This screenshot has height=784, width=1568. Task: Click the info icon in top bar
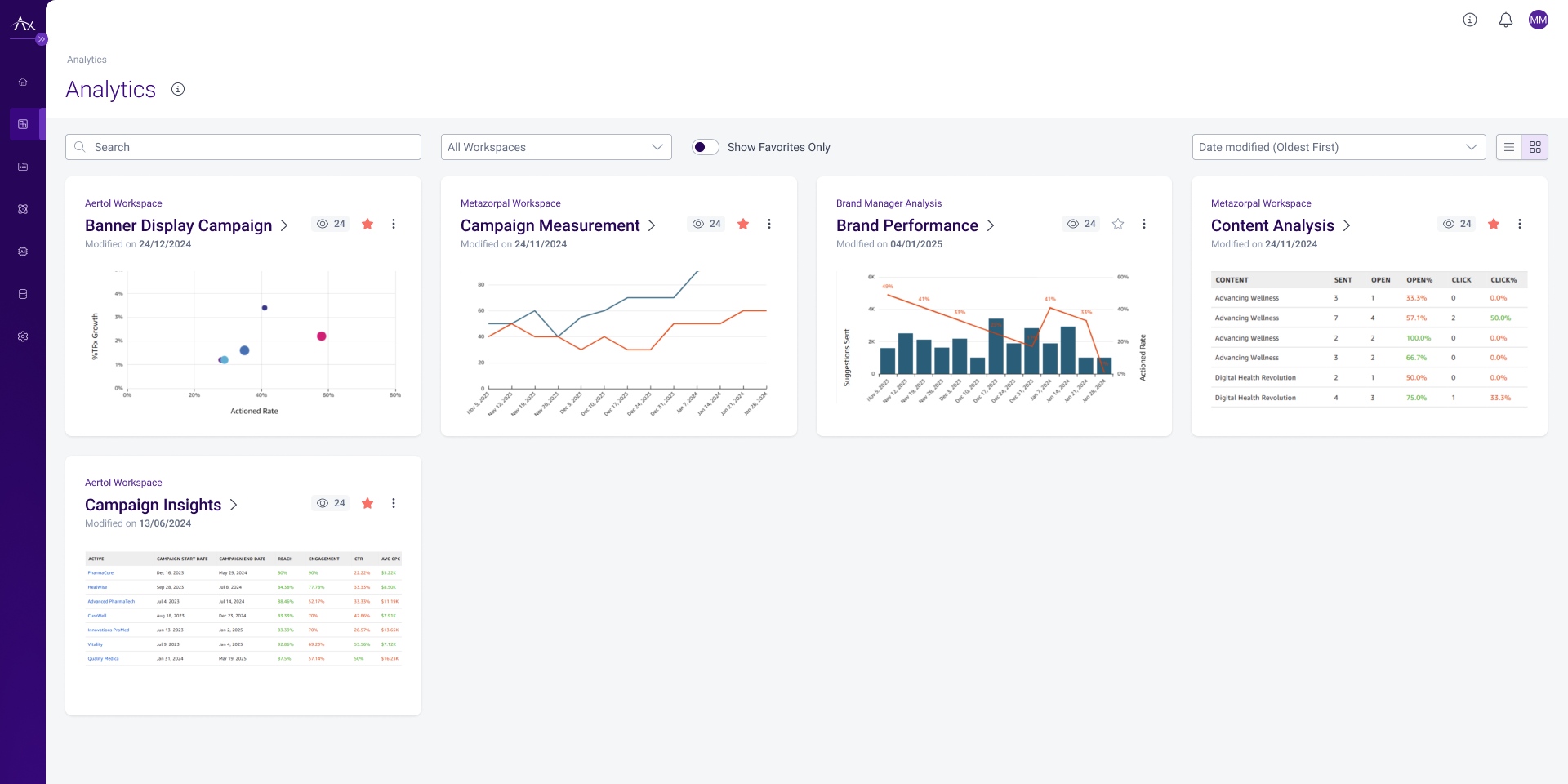(1470, 20)
